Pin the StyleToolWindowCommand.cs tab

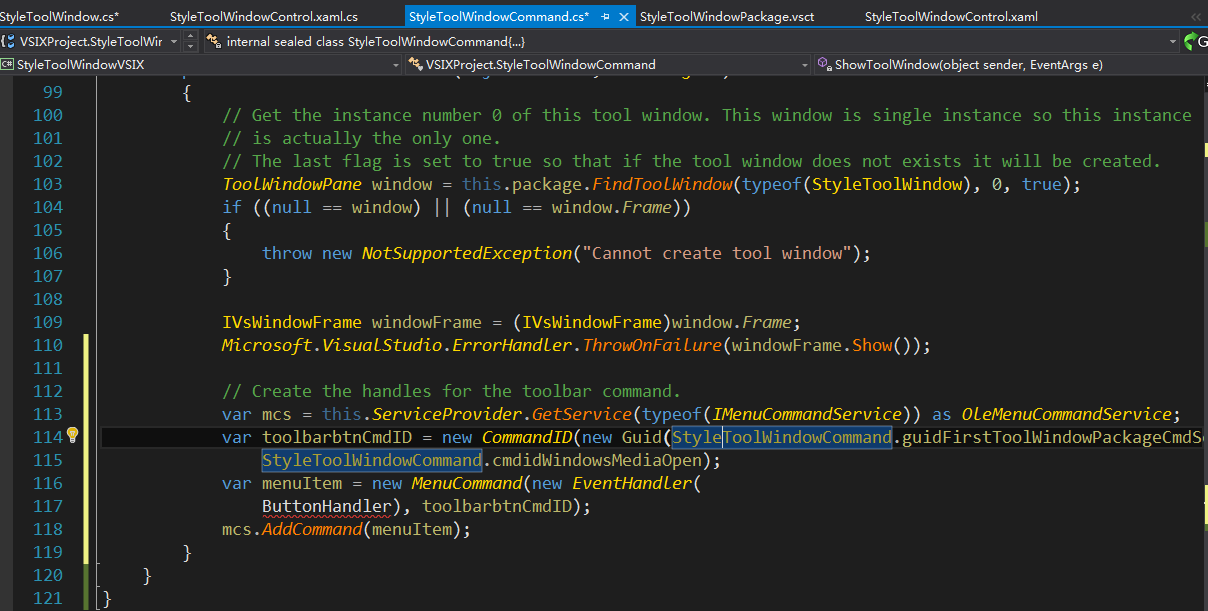click(x=606, y=17)
